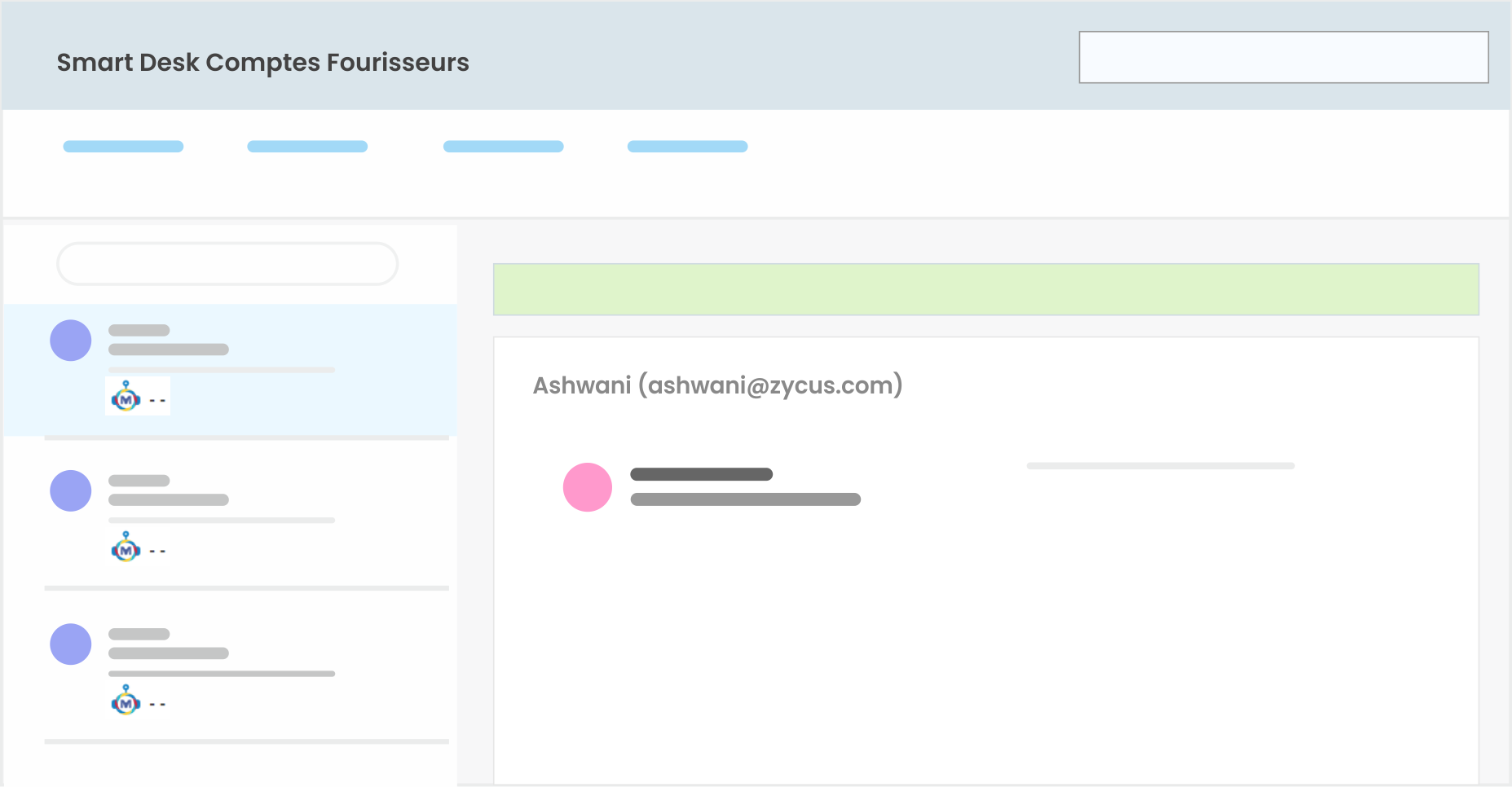Click the header search box at top right

pyautogui.click(x=1284, y=57)
